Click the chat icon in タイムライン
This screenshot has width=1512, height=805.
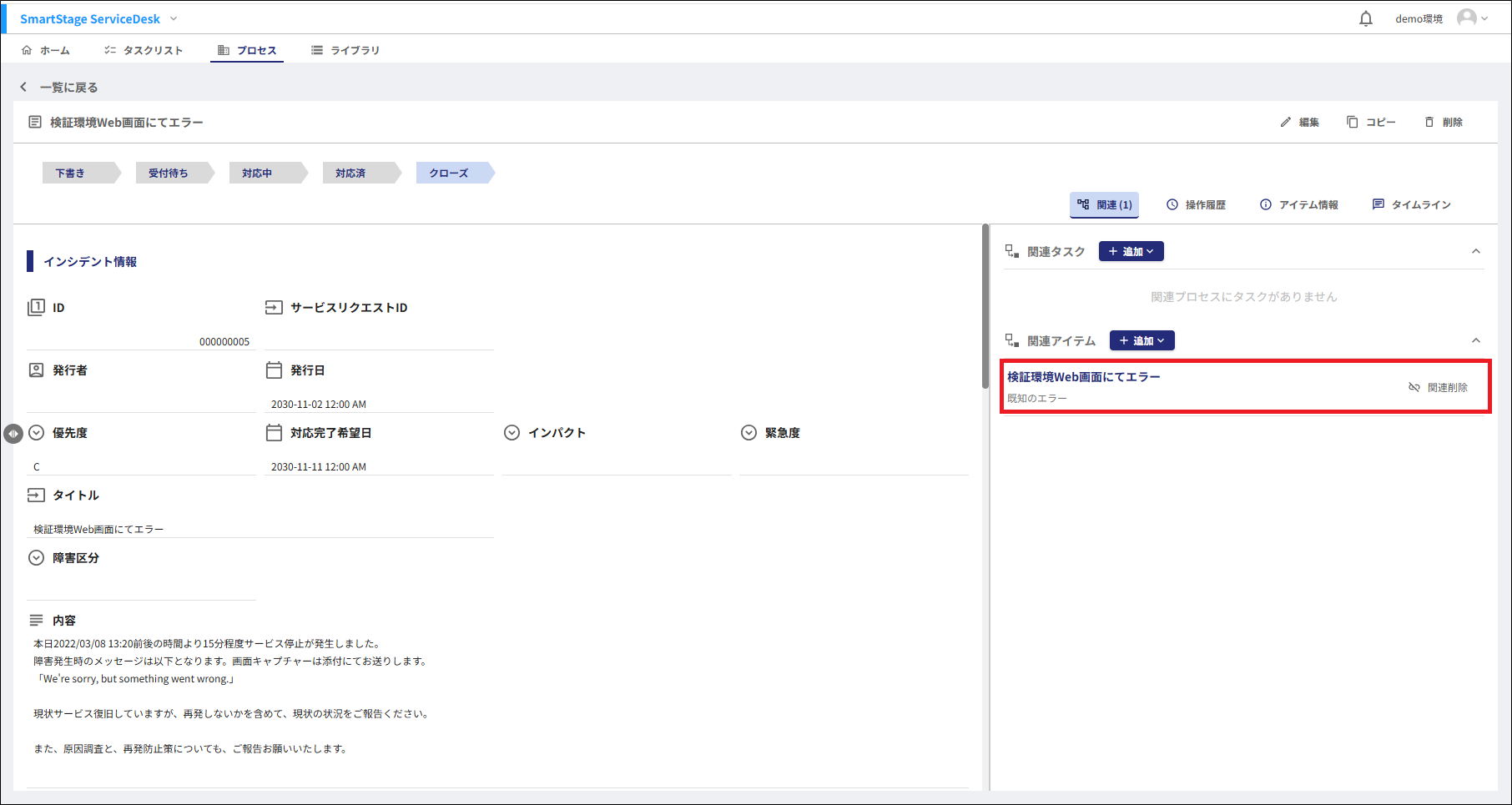1378,204
